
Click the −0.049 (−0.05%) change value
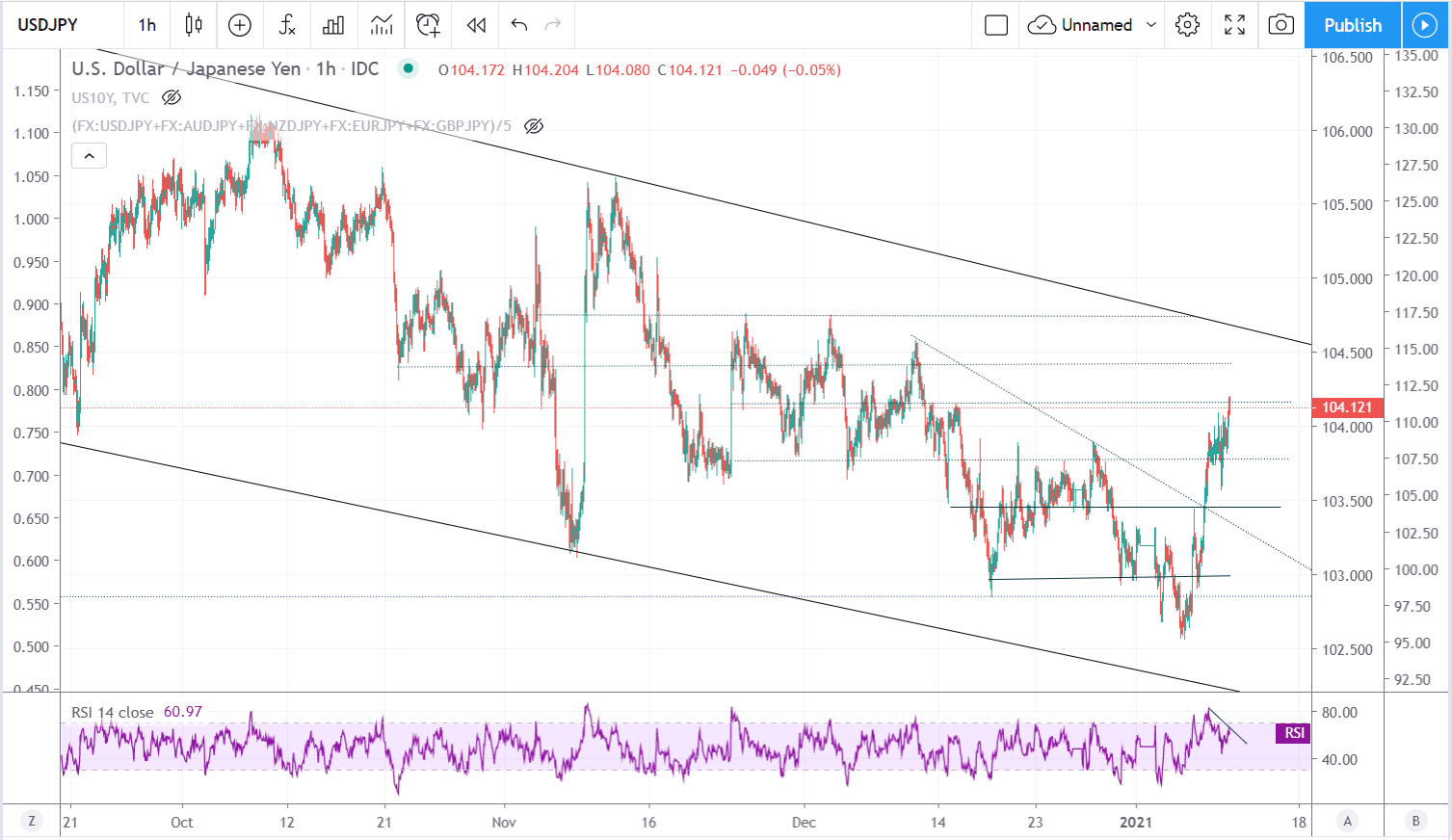pyautogui.click(x=785, y=69)
